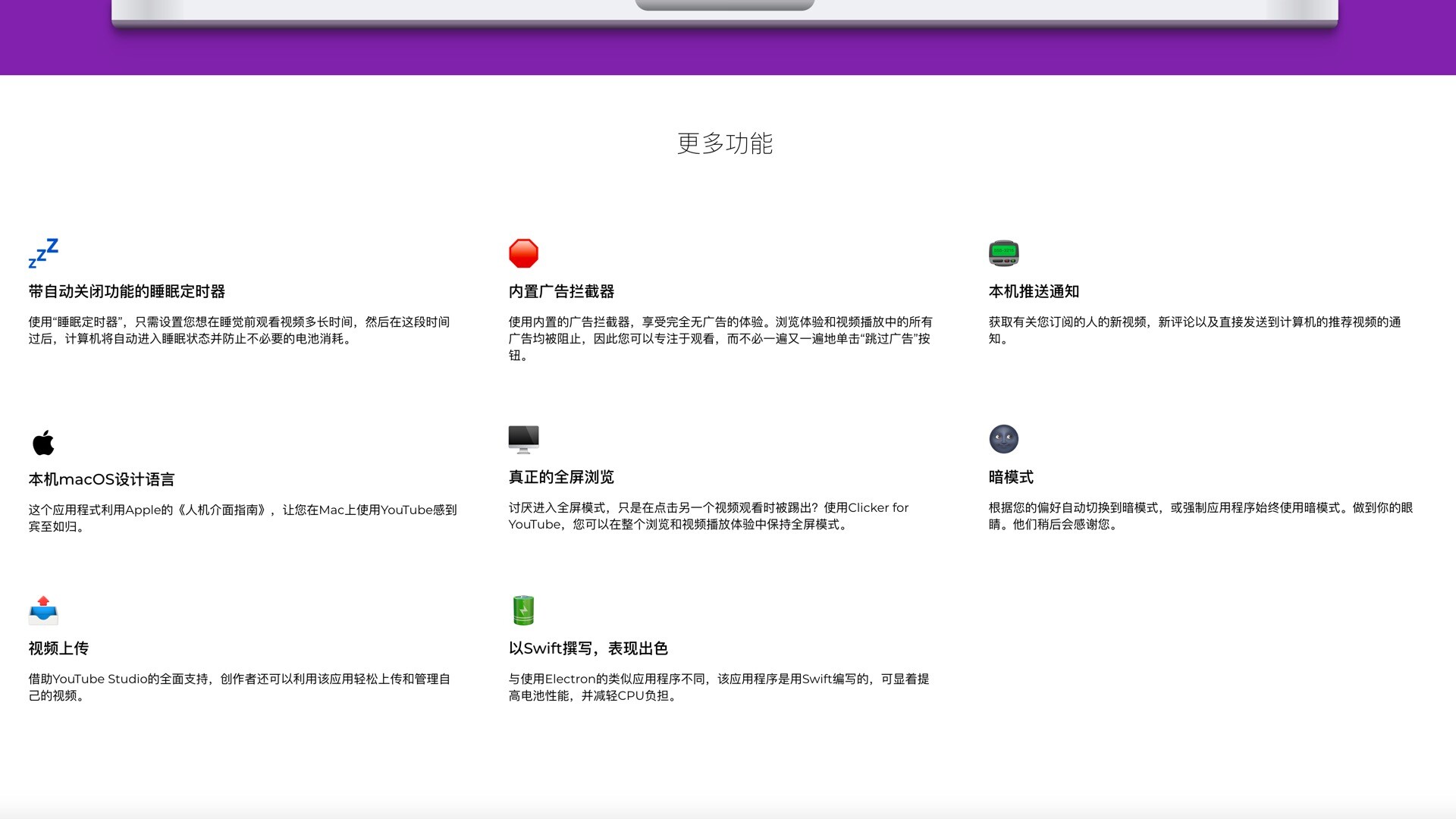
Task: Click the 本机推送通知 heading
Action: [x=1034, y=292]
